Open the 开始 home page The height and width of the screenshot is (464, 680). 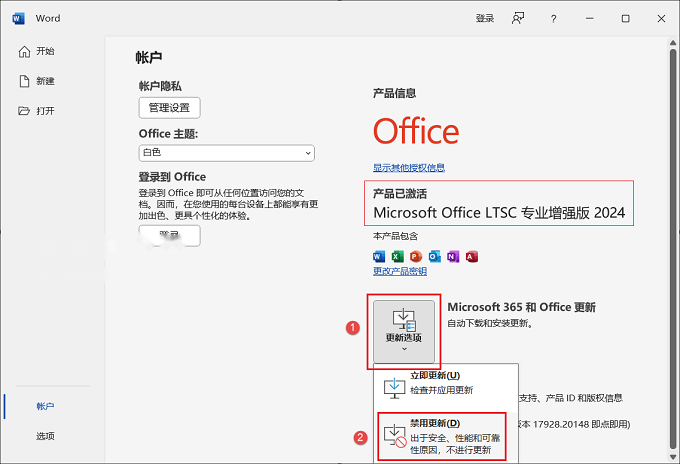(36, 51)
